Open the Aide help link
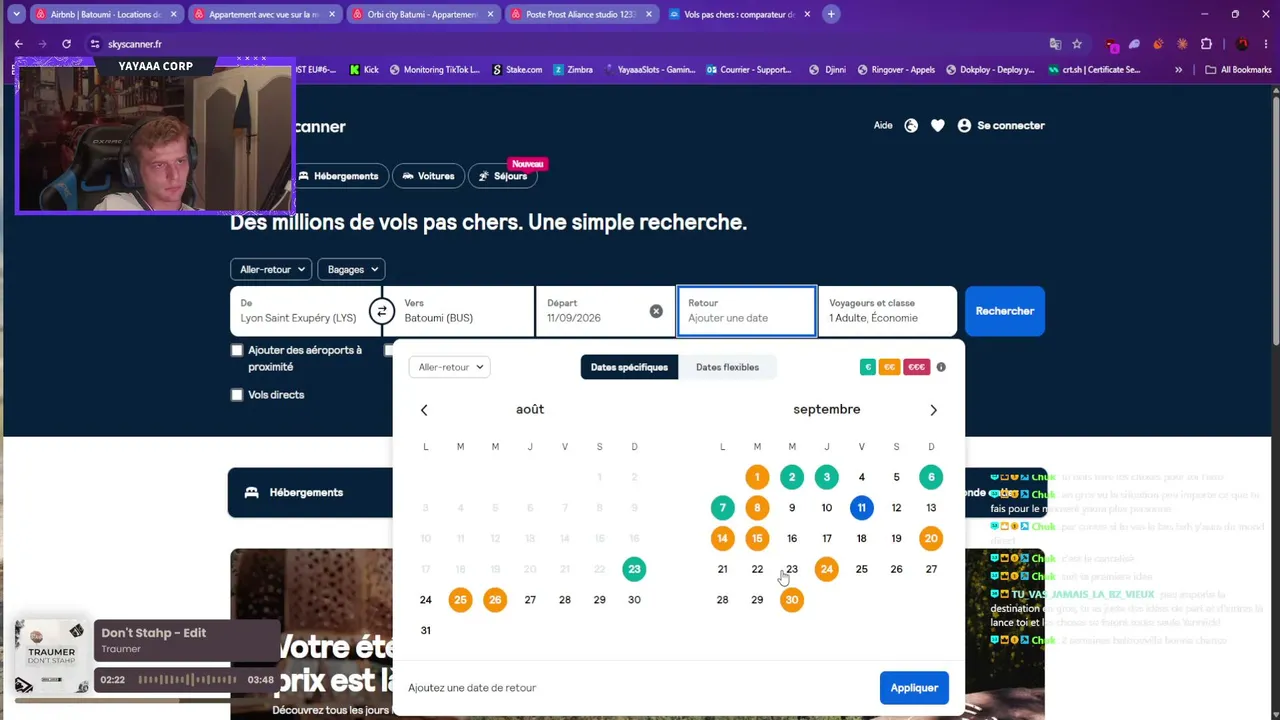Screen dimensions: 1280x720 pyautogui.click(x=883, y=126)
